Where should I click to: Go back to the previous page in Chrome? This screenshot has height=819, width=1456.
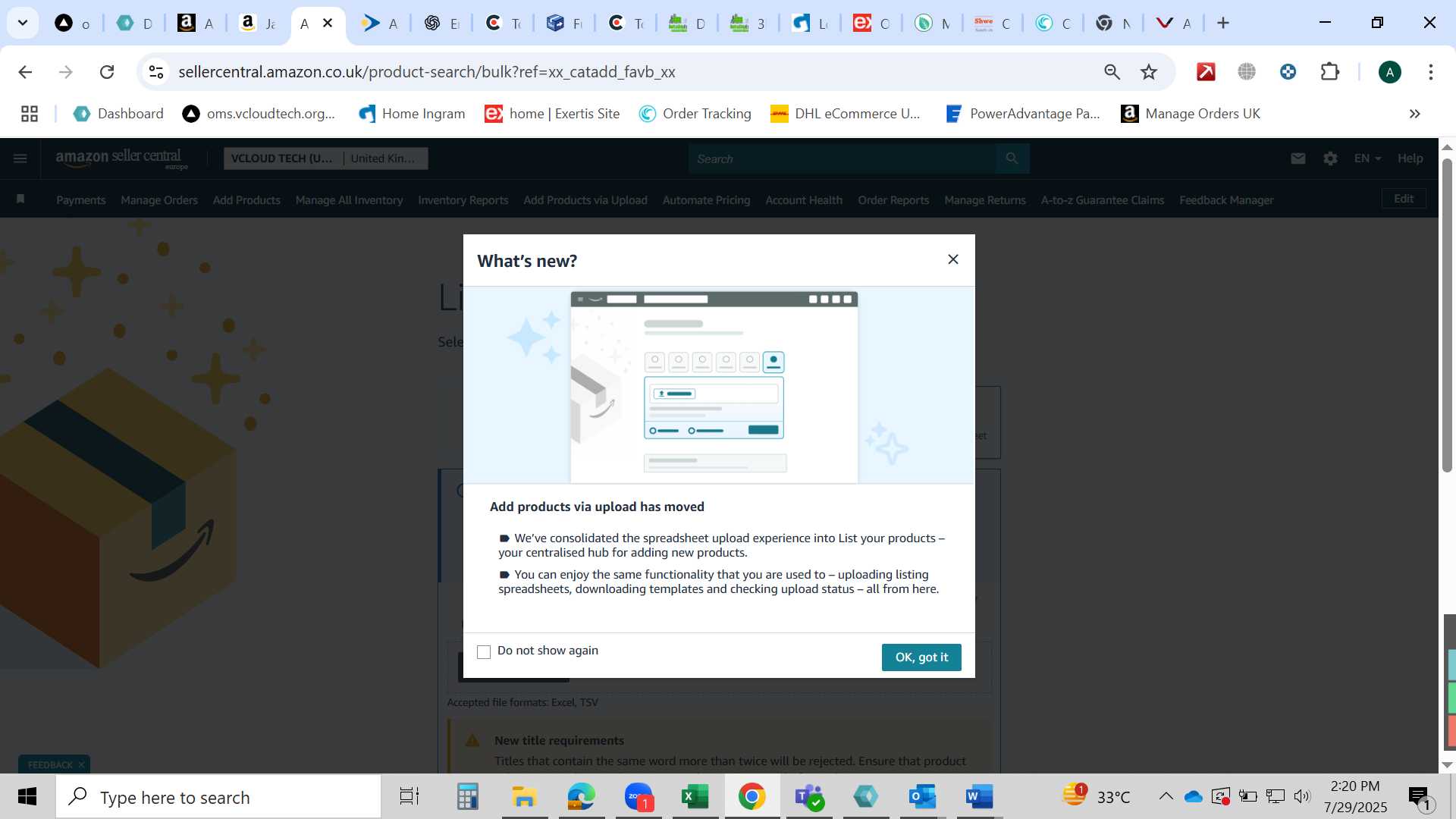(25, 72)
